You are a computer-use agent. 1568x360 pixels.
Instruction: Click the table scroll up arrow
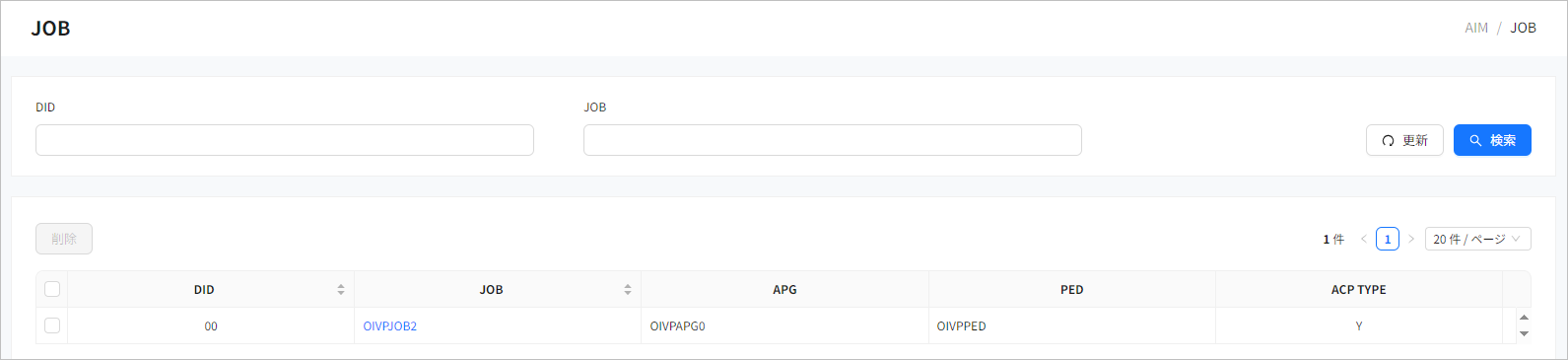tap(1524, 318)
